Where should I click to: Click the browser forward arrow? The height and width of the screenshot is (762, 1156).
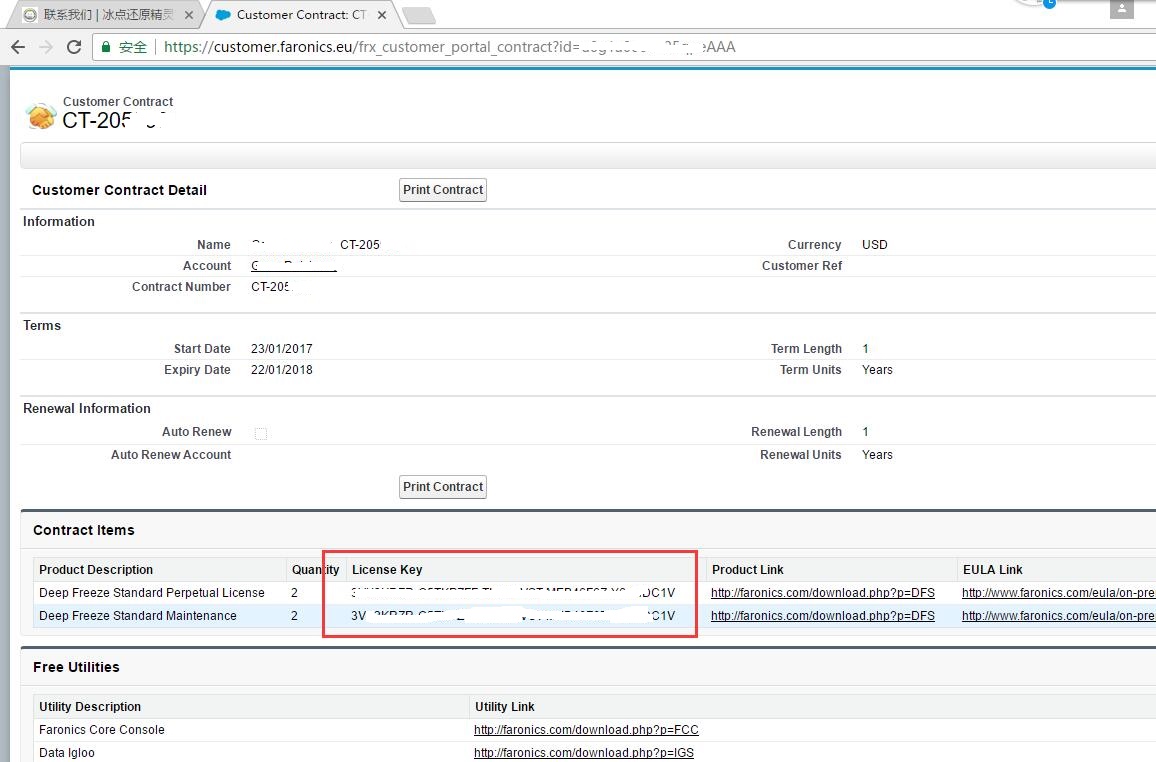pyautogui.click(x=45, y=47)
